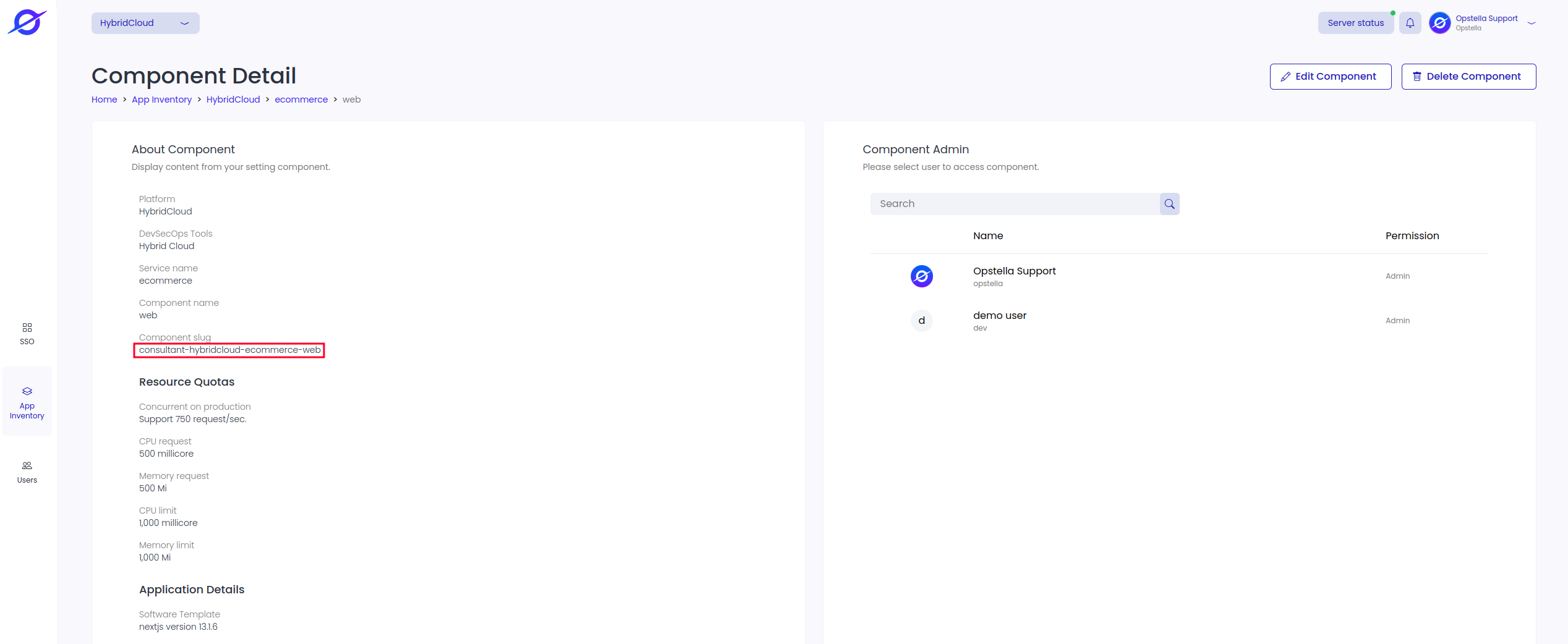The height and width of the screenshot is (644, 1568).
Task: Click the search magnifier button
Action: 1169,204
